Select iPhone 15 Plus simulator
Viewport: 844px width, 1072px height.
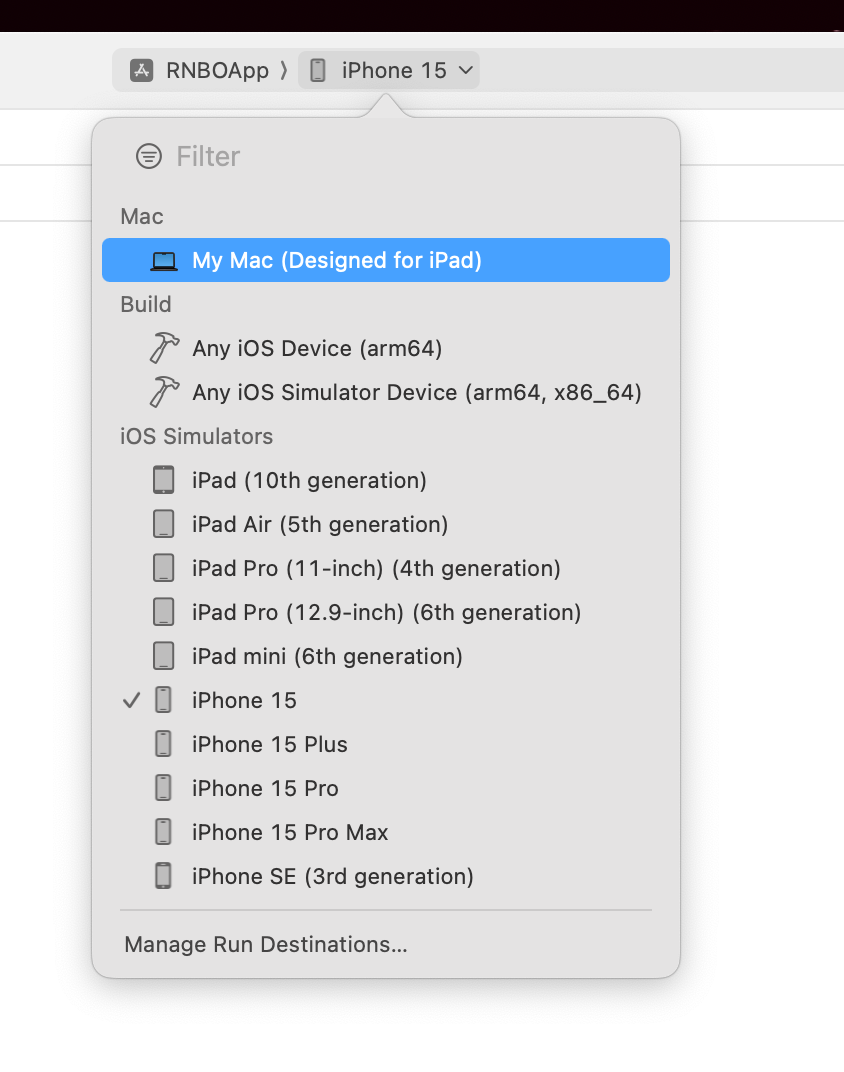385,744
